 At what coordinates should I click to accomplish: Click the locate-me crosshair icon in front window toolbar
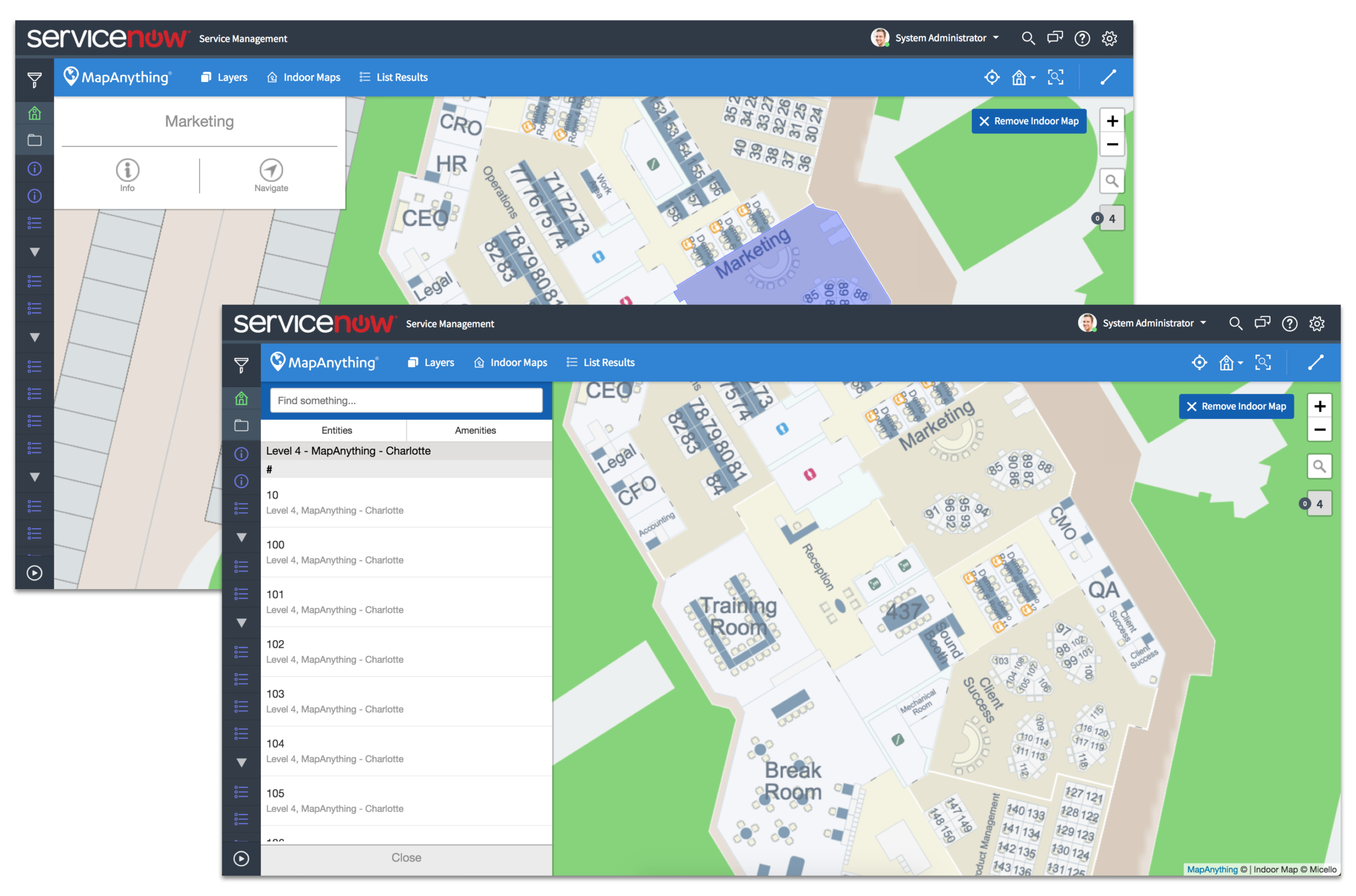point(1199,362)
